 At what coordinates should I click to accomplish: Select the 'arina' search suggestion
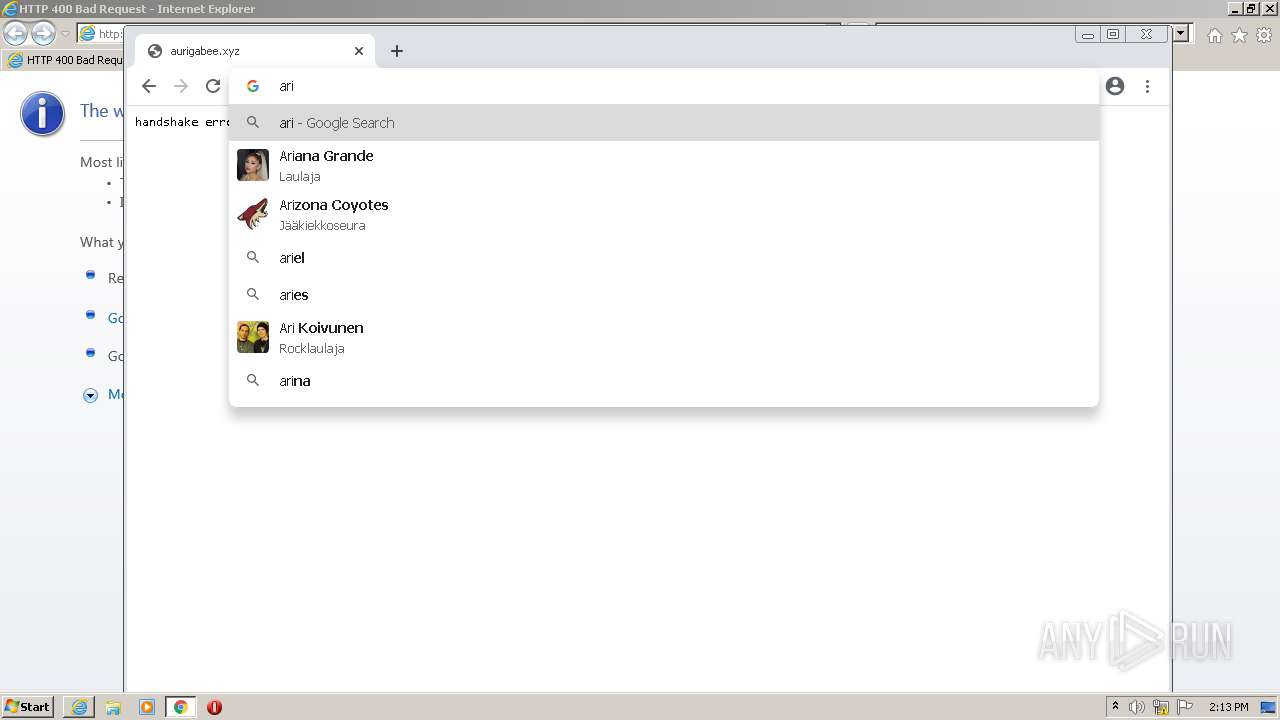(664, 380)
